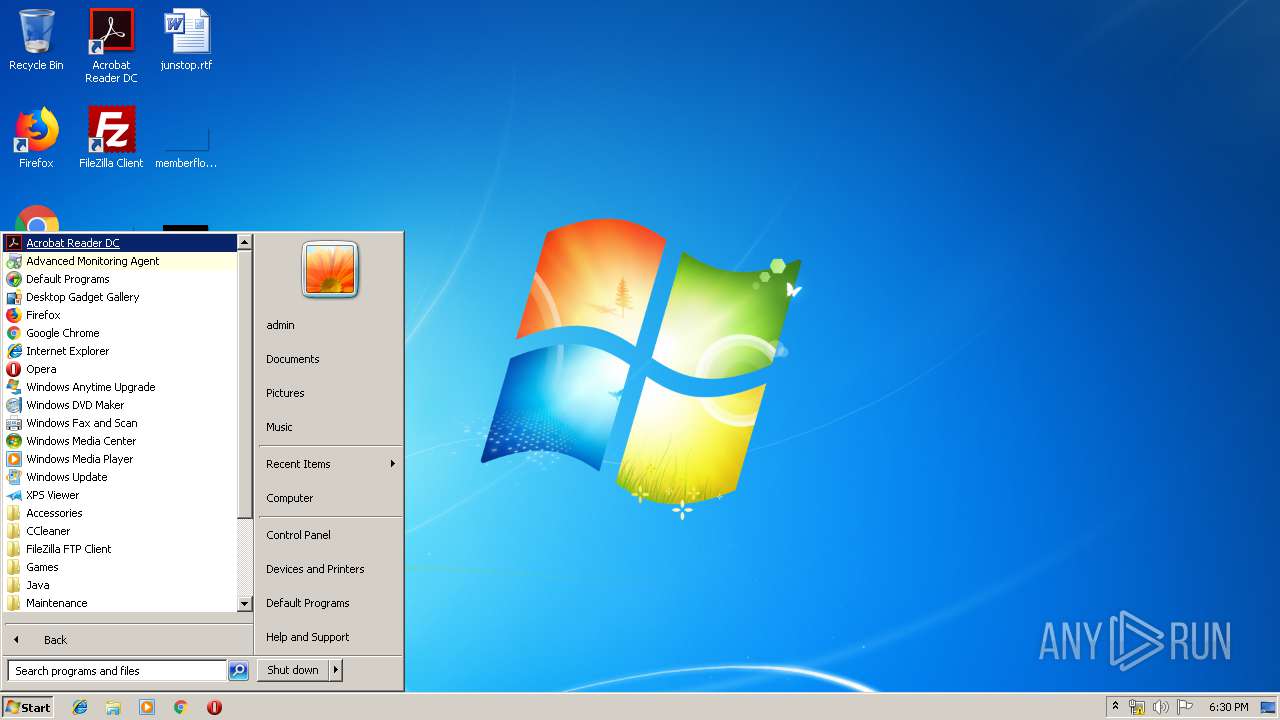This screenshot has width=1280, height=720.
Task: Go Back to the main Start menu
Action: (x=128, y=640)
